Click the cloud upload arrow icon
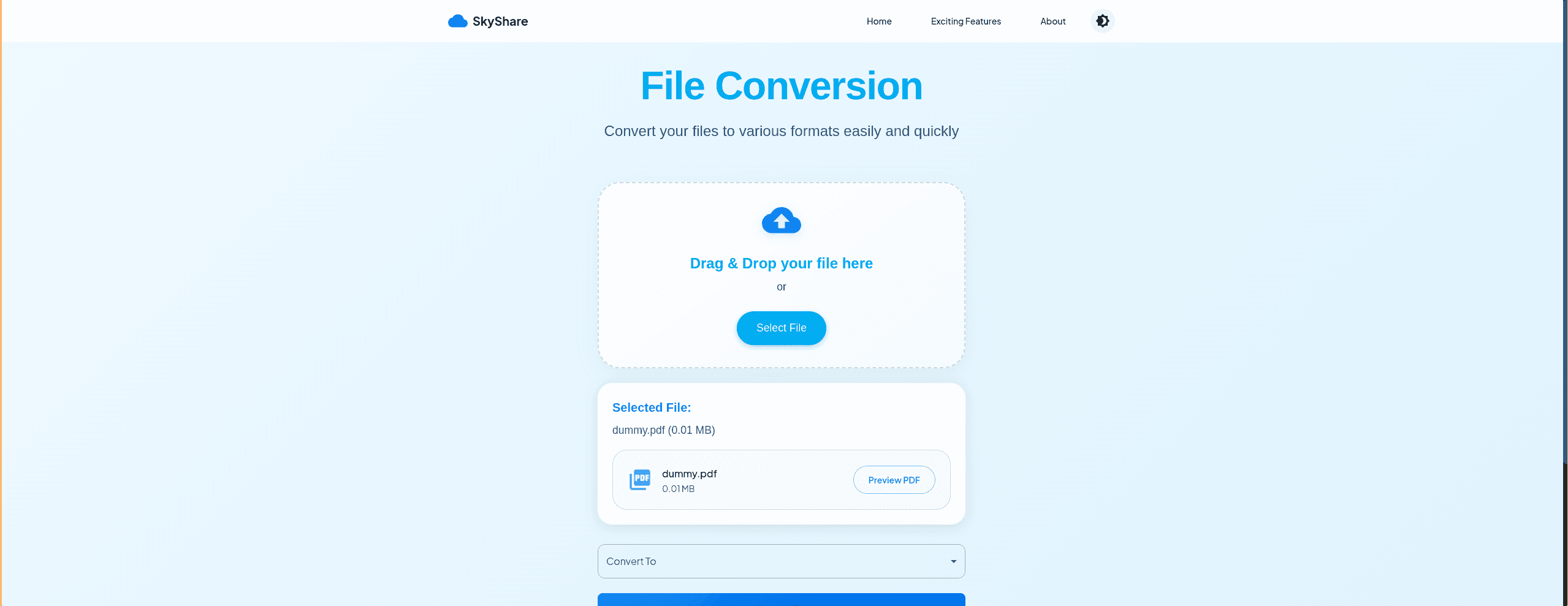The width and height of the screenshot is (1568, 606). pos(781,221)
